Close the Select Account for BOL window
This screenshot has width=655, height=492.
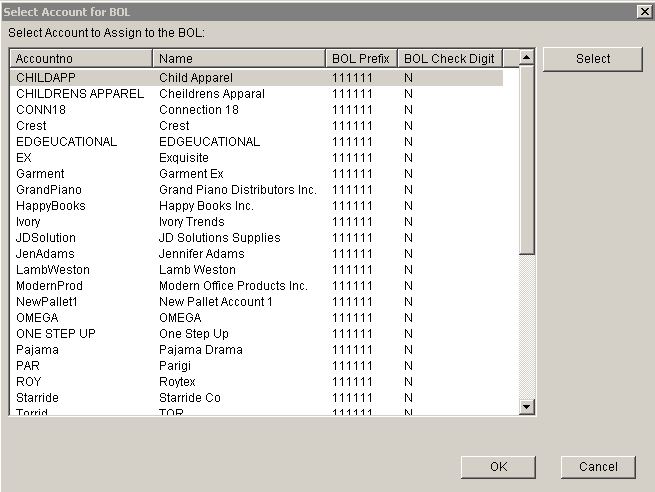[645, 12]
